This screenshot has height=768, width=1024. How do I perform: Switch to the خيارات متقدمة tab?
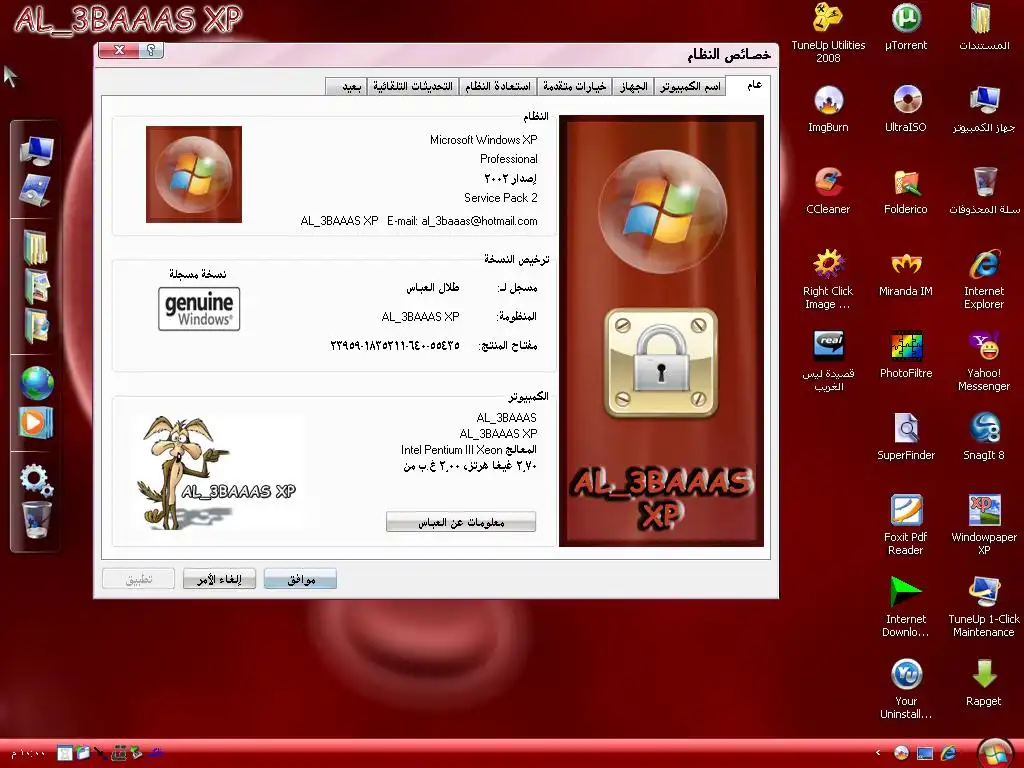pyautogui.click(x=575, y=86)
